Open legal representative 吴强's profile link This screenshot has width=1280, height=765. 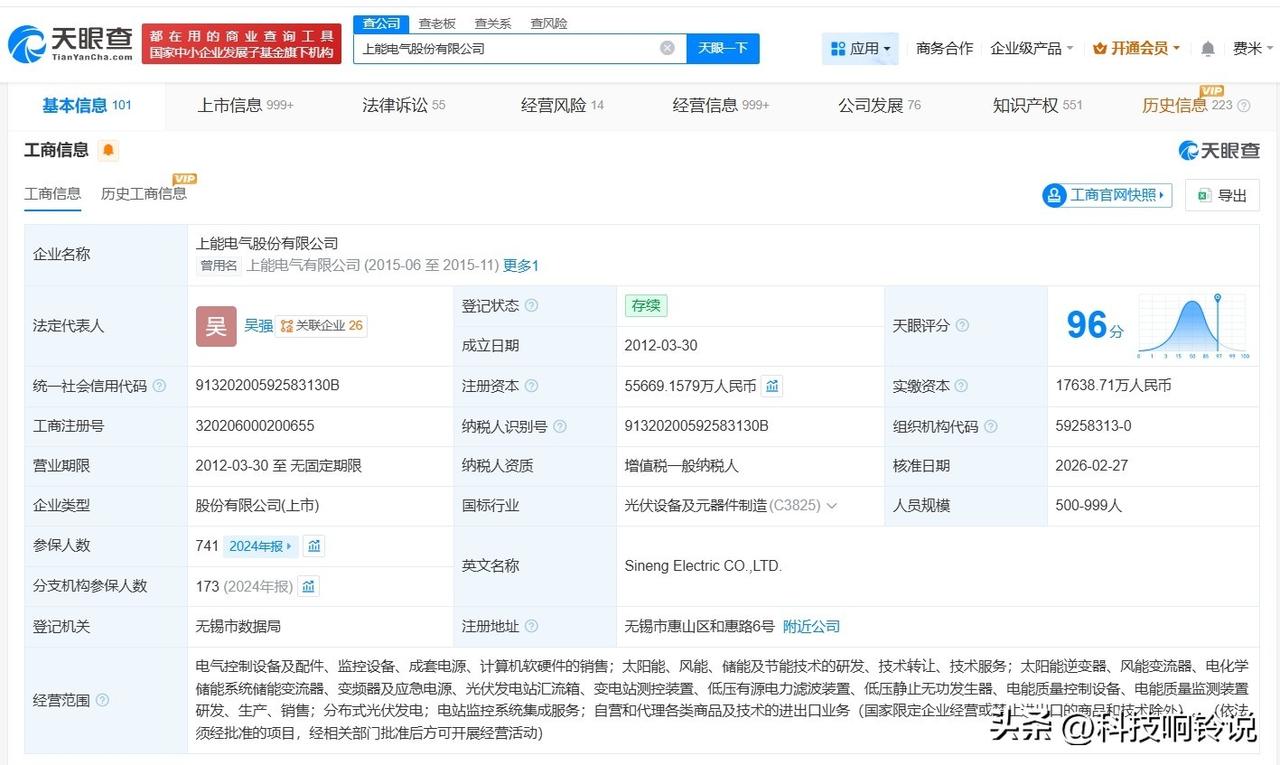pos(259,326)
